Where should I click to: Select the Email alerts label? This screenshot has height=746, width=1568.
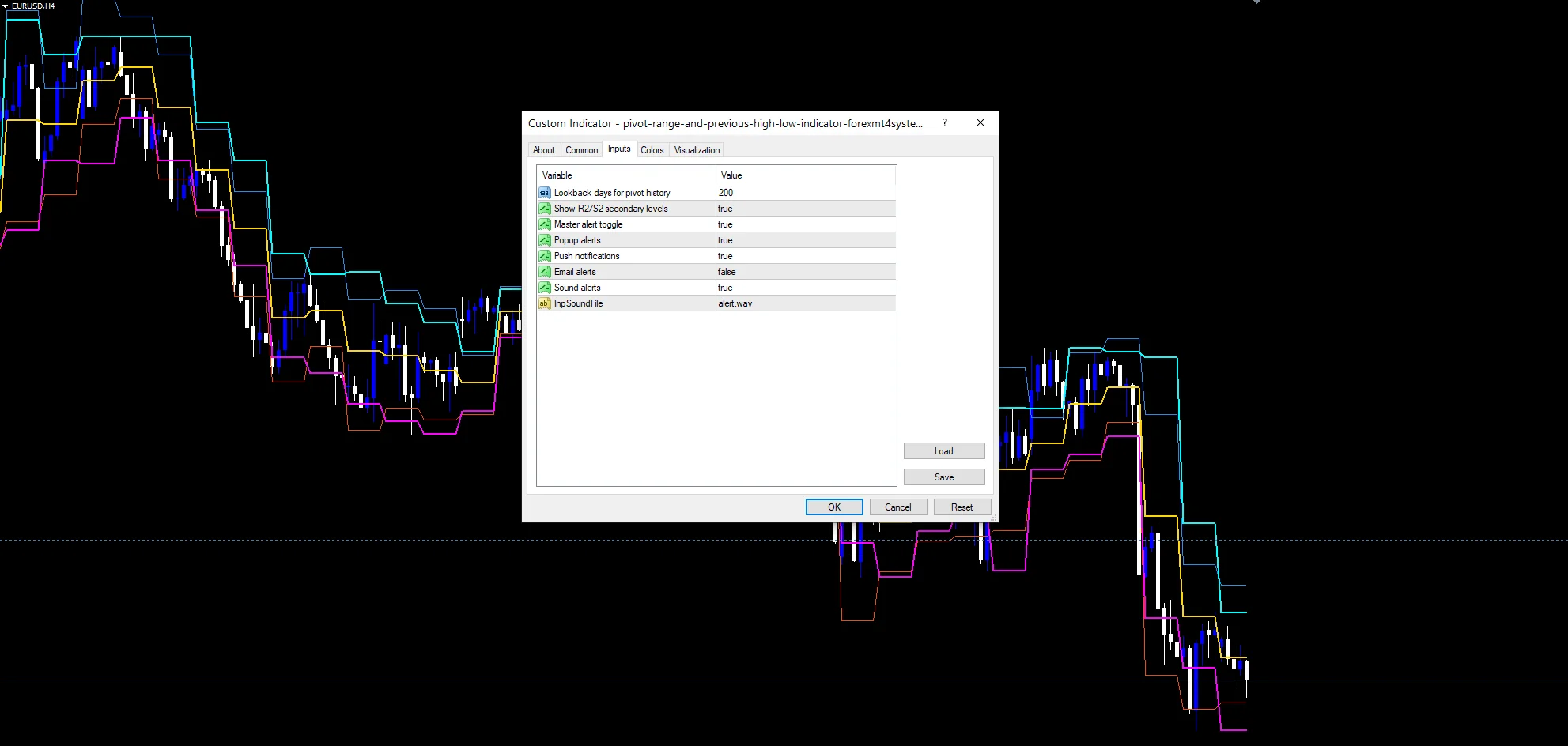point(575,272)
